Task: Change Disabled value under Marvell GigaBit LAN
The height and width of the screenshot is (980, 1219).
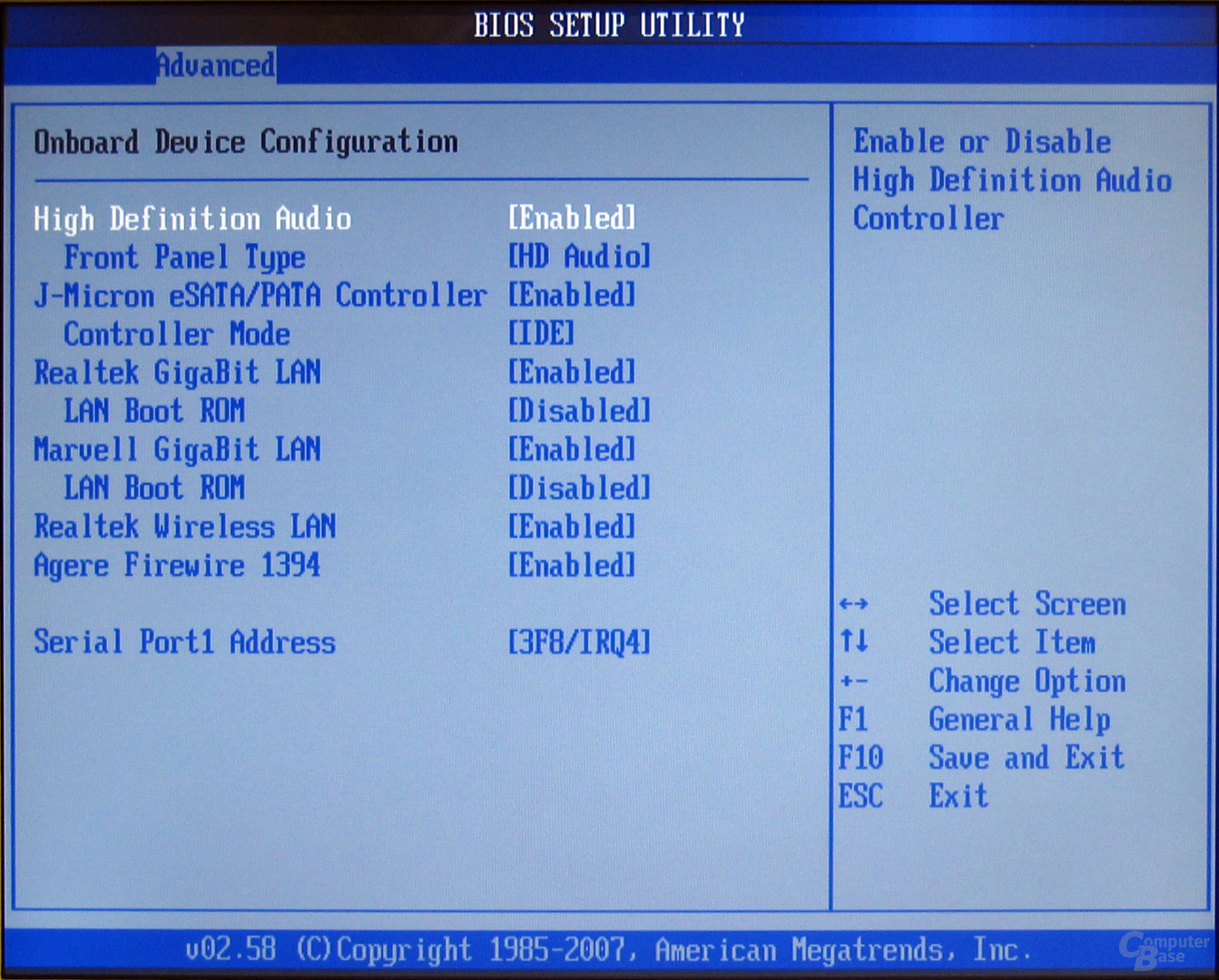Action: 579,488
